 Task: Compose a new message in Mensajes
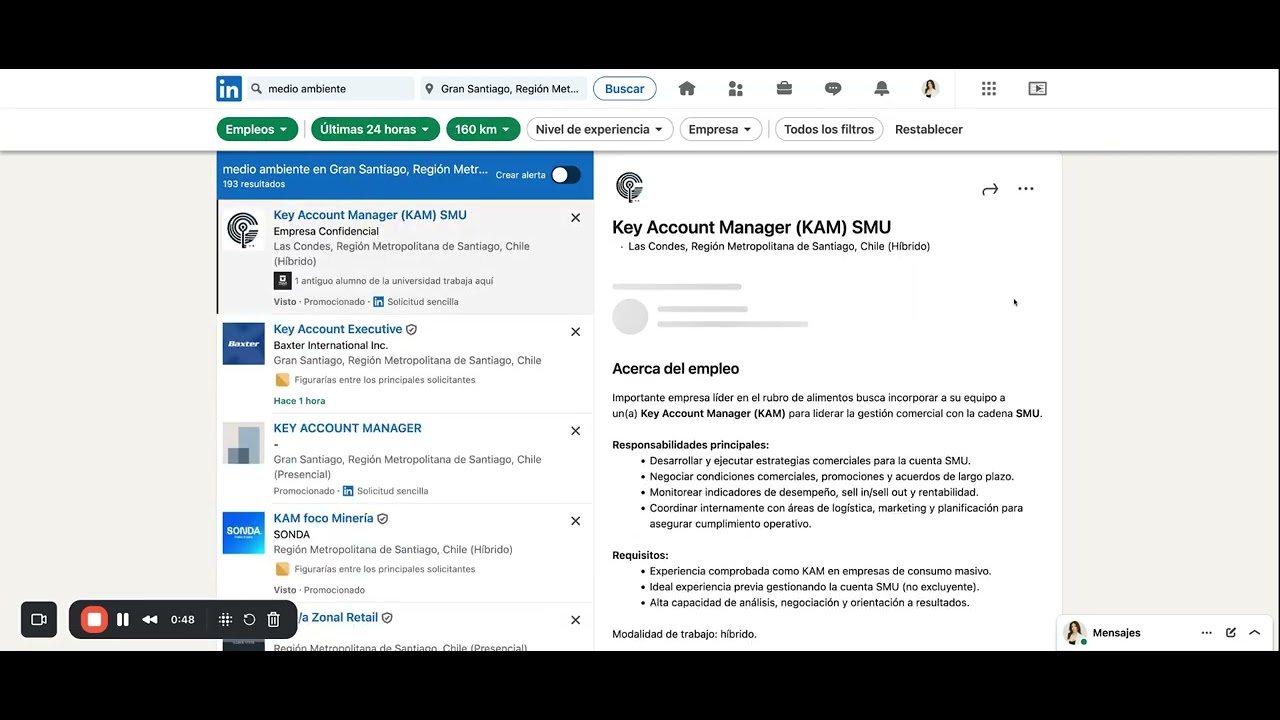point(1231,633)
